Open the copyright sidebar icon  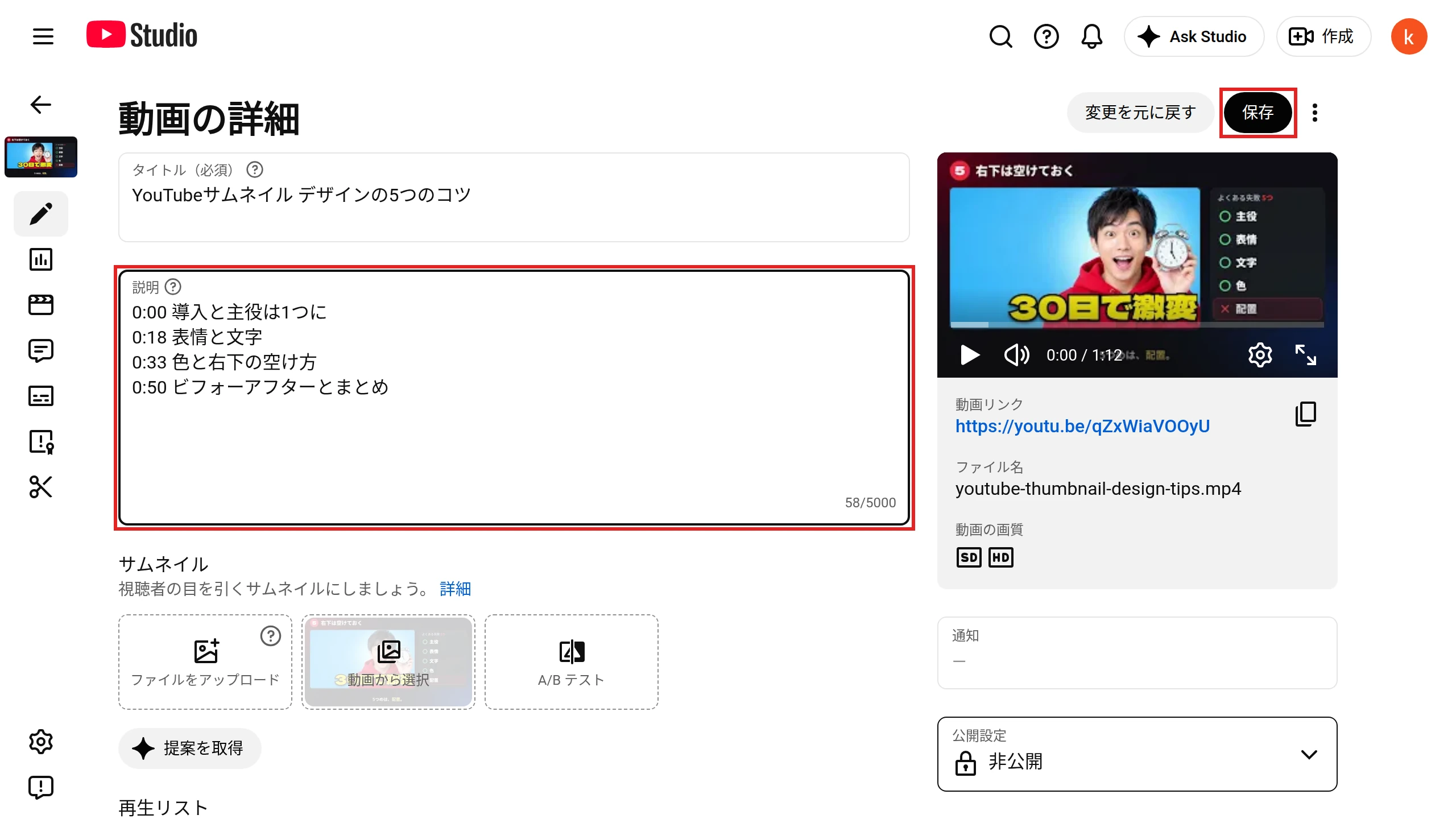coord(41,441)
